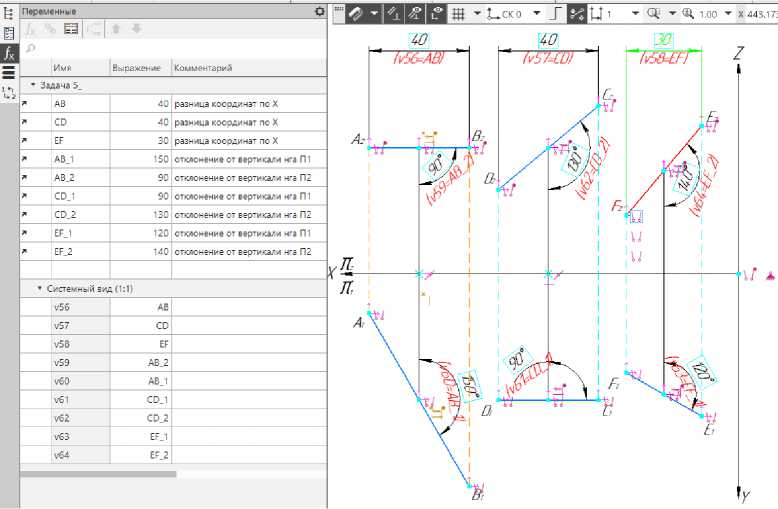Open the Variables (fx) panel in sidebar

(x=9, y=52)
